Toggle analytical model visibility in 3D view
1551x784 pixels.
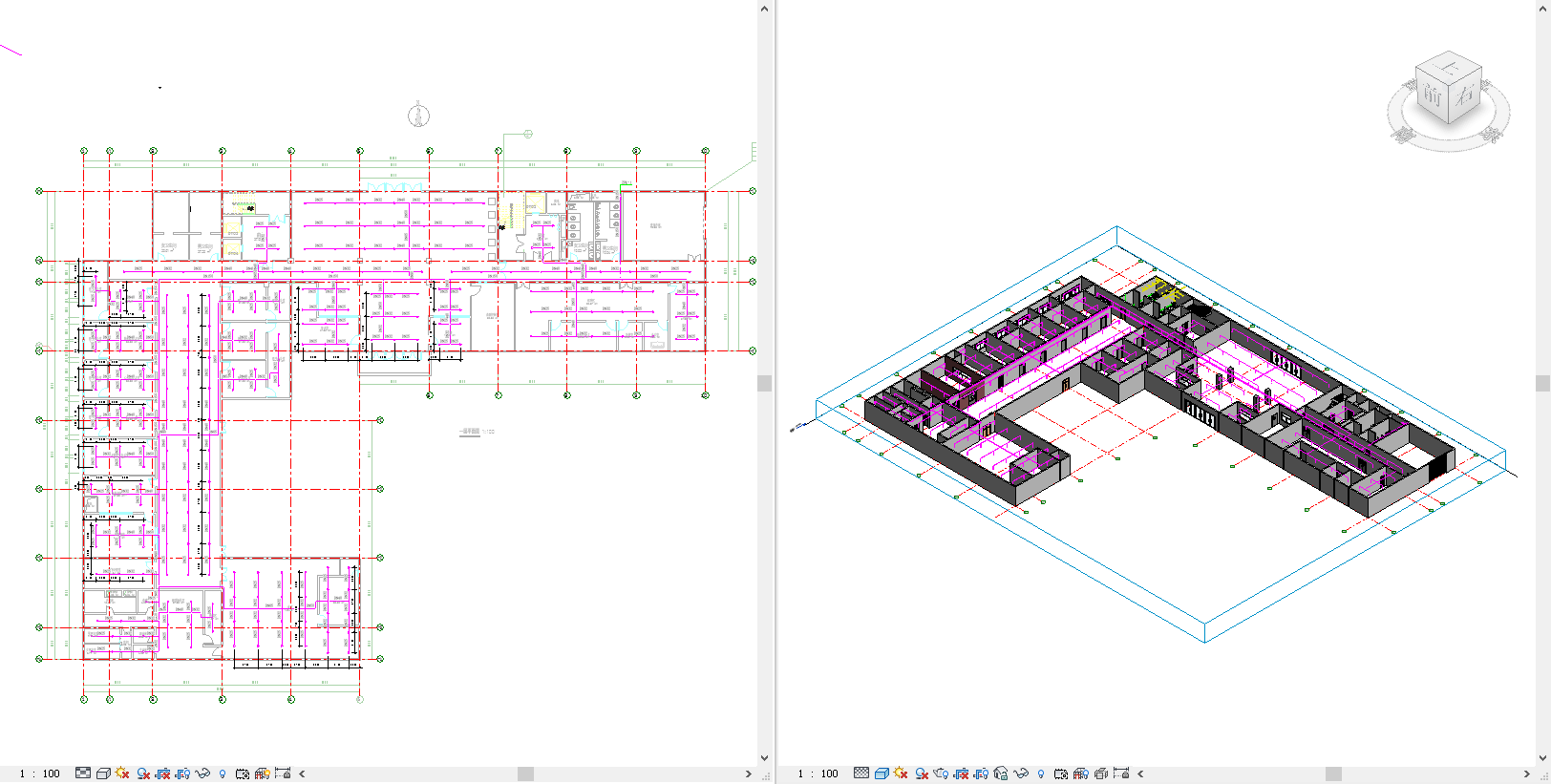(1081, 773)
